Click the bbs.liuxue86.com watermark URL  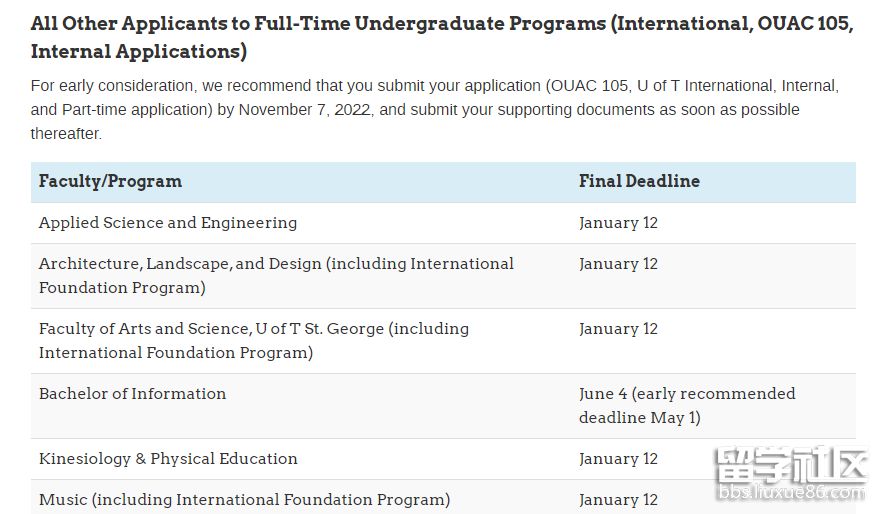point(788,493)
